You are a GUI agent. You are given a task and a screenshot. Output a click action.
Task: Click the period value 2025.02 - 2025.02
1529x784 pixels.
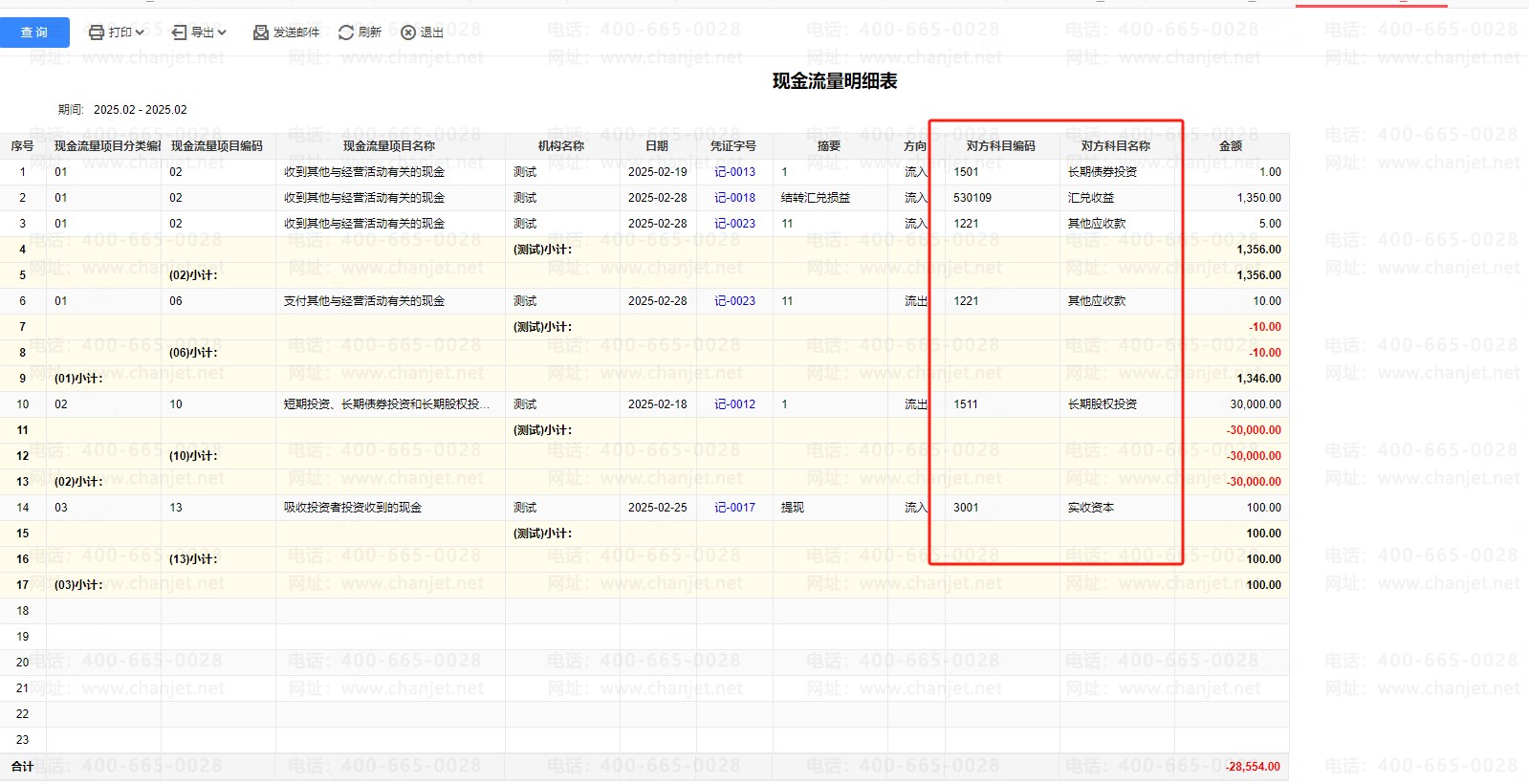pos(140,110)
